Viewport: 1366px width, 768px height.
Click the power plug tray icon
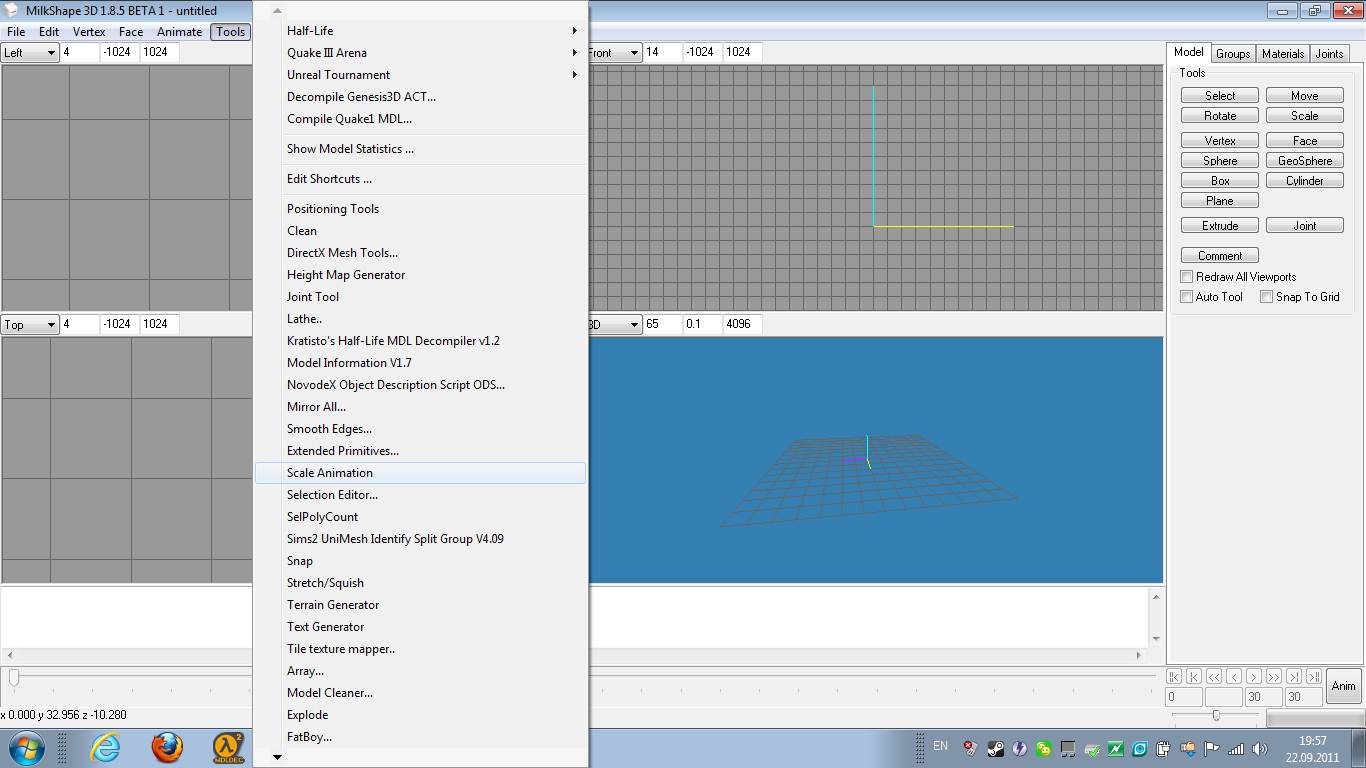(x=1163, y=748)
